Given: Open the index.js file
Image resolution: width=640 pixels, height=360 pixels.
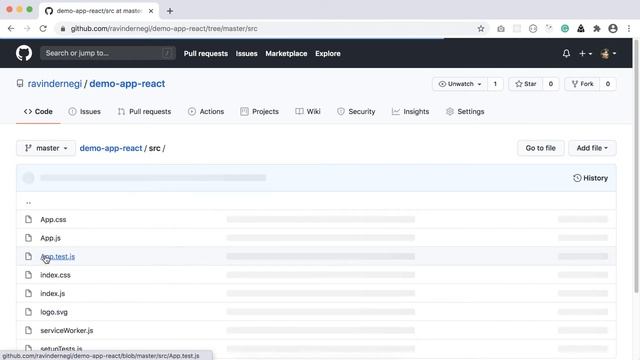Looking at the screenshot, I should (x=52, y=293).
